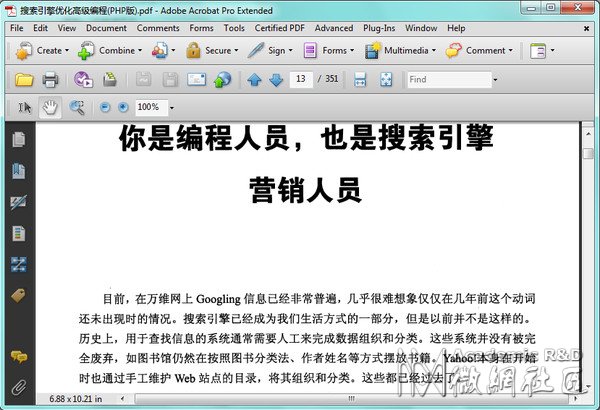Screen dimensions: 600x410
Task: Click the Upload globe icon
Action: pyautogui.click(x=222, y=80)
